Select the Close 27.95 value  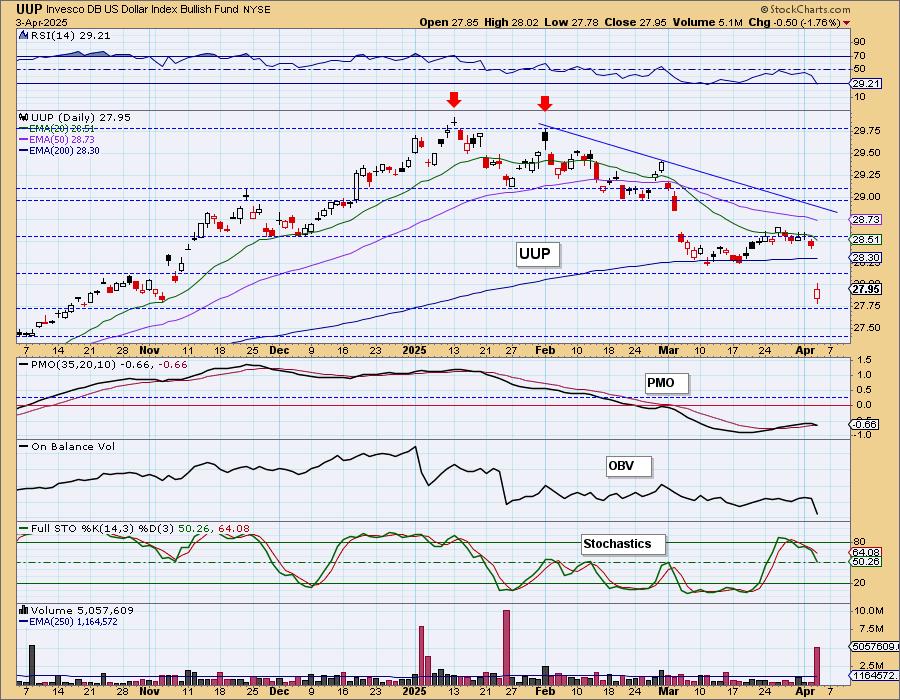coord(635,22)
